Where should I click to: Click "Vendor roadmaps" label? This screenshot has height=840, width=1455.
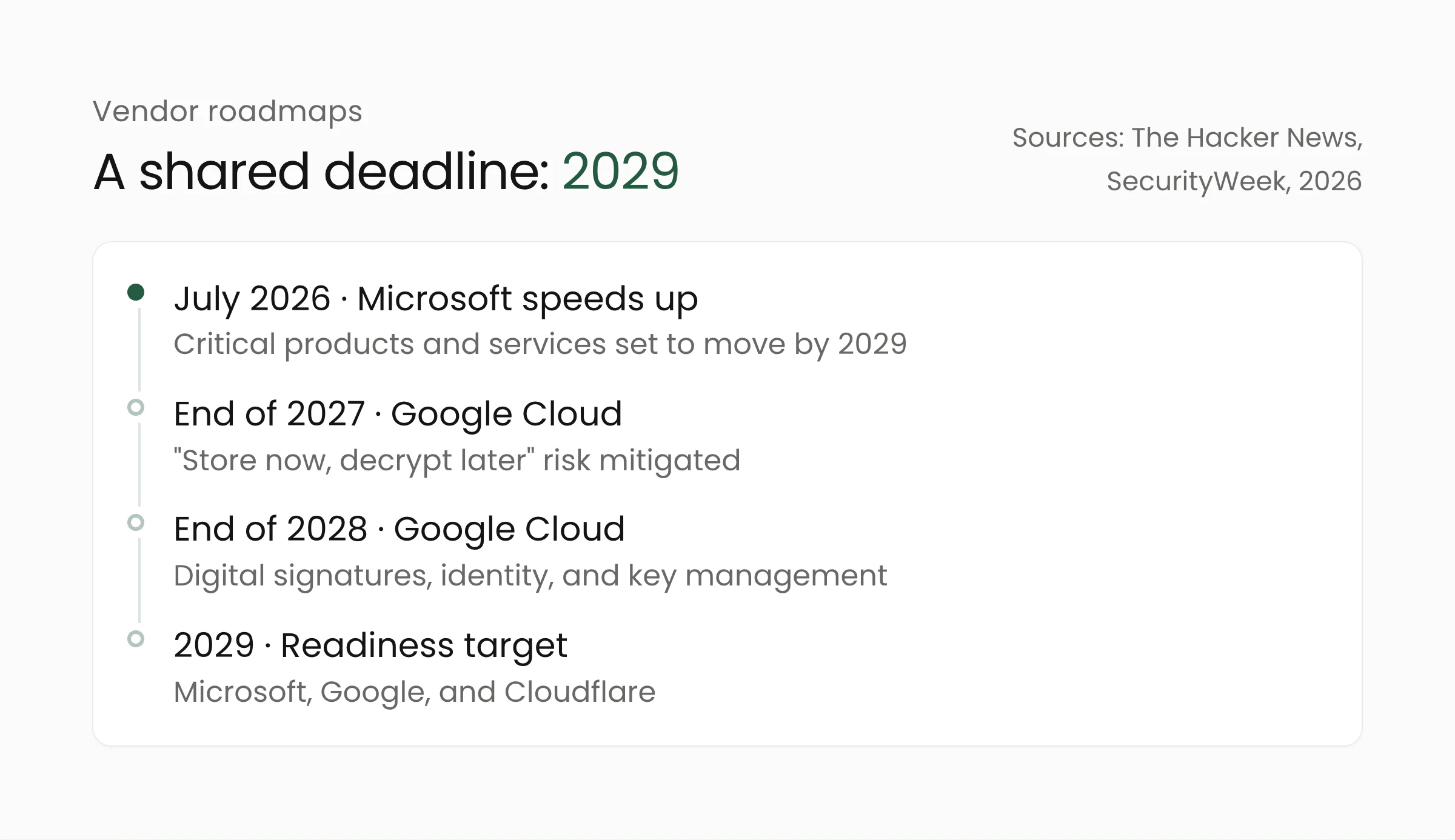click(x=227, y=112)
